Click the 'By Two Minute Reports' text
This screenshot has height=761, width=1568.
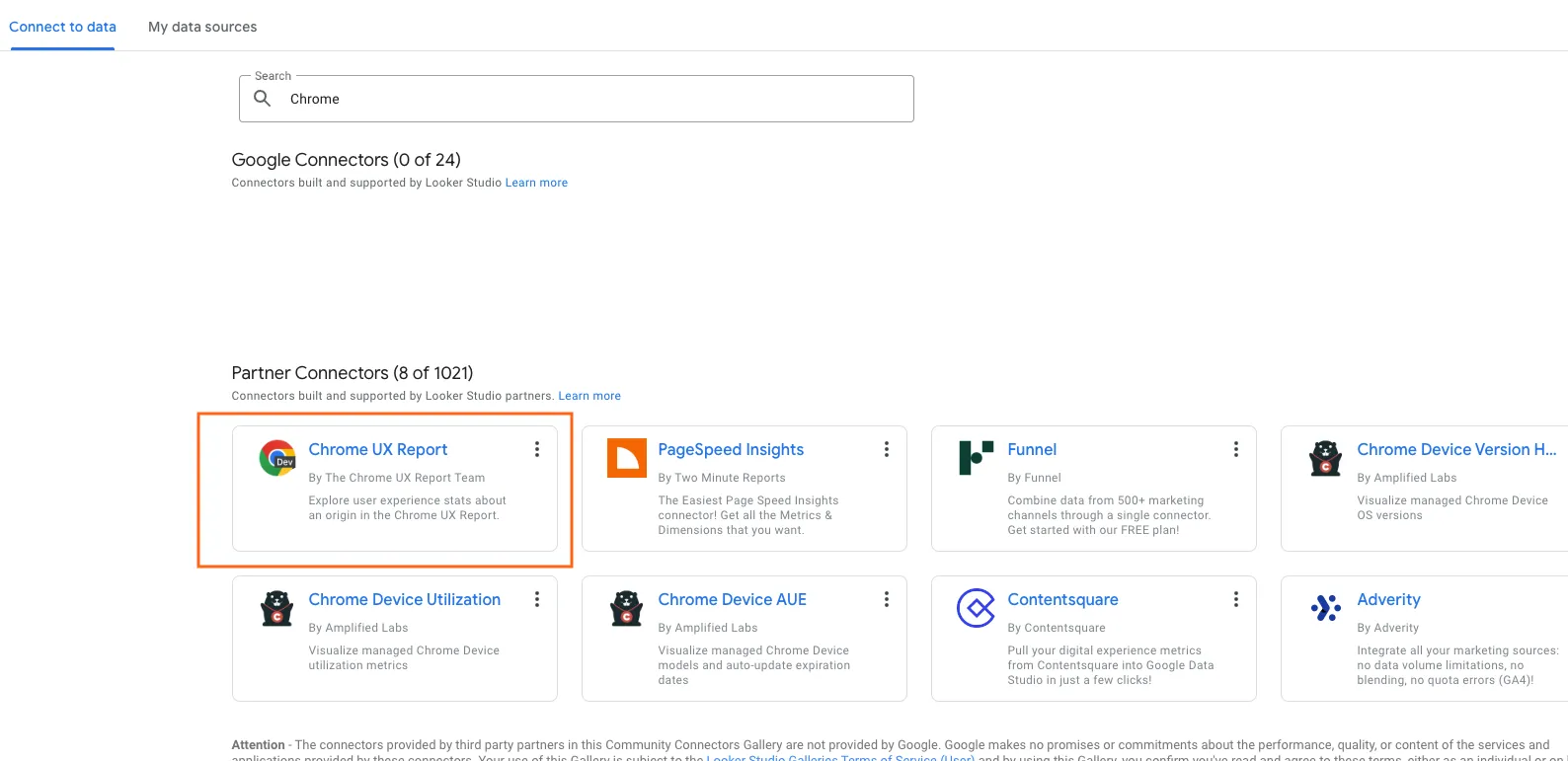coord(722,478)
